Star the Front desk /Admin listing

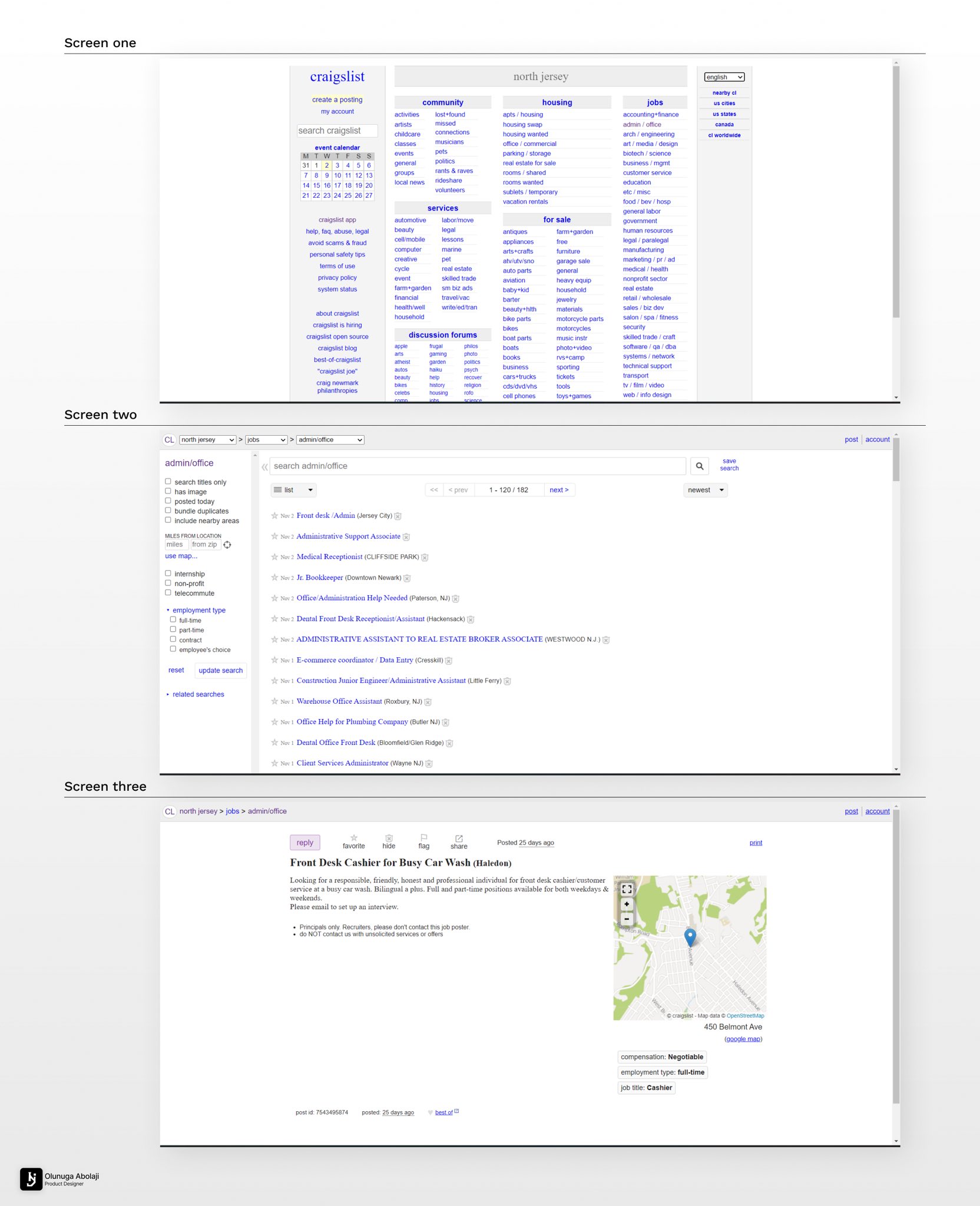click(x=274, y=516)
